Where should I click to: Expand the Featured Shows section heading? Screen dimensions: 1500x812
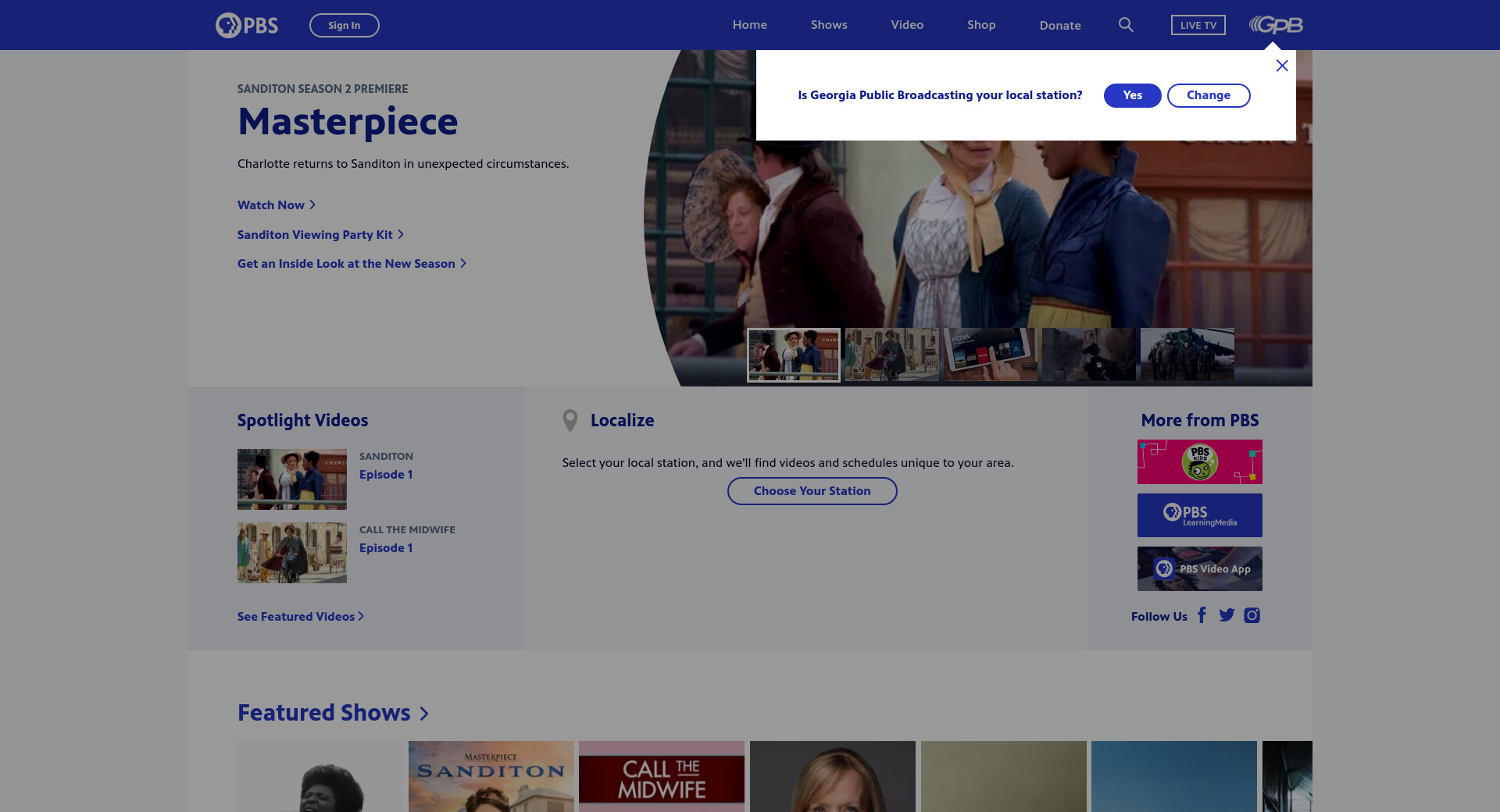pyautogui.click(x=333, y=713)
